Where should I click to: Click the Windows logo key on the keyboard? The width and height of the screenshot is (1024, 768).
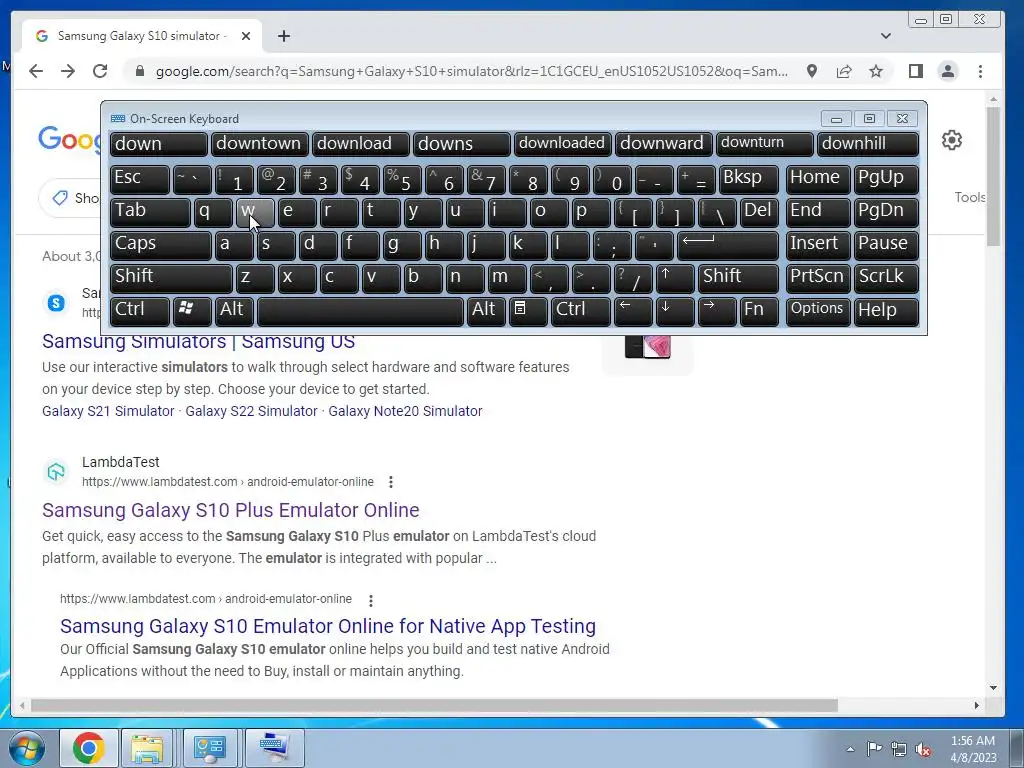tap(191, 310)
